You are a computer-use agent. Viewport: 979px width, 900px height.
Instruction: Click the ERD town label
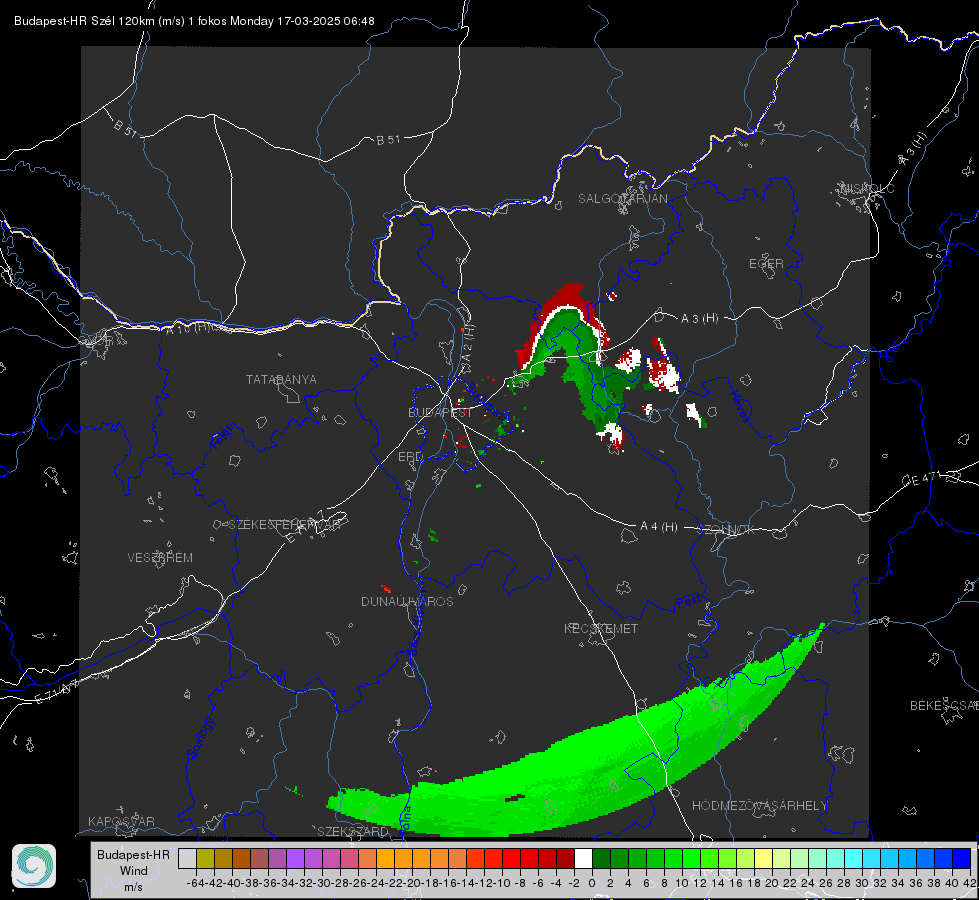click(410, 457)
